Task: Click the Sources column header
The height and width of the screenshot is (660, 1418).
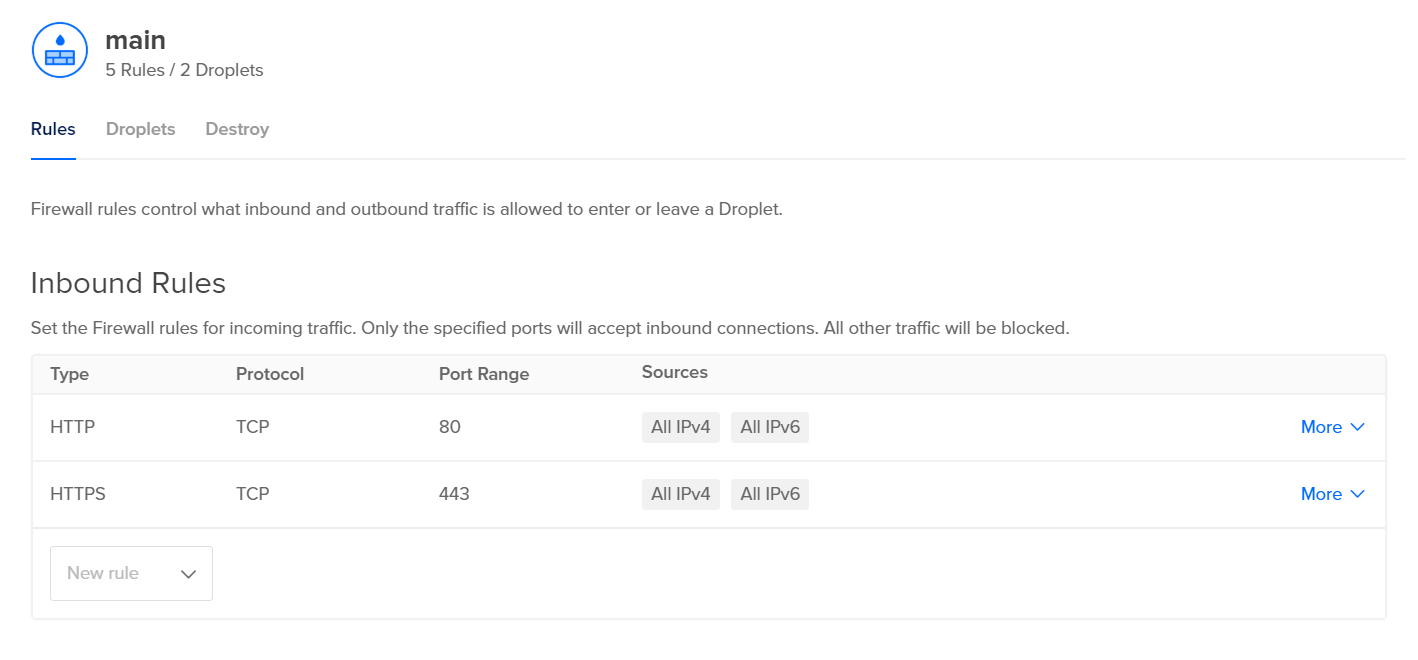Action: (x=674, y=372)
